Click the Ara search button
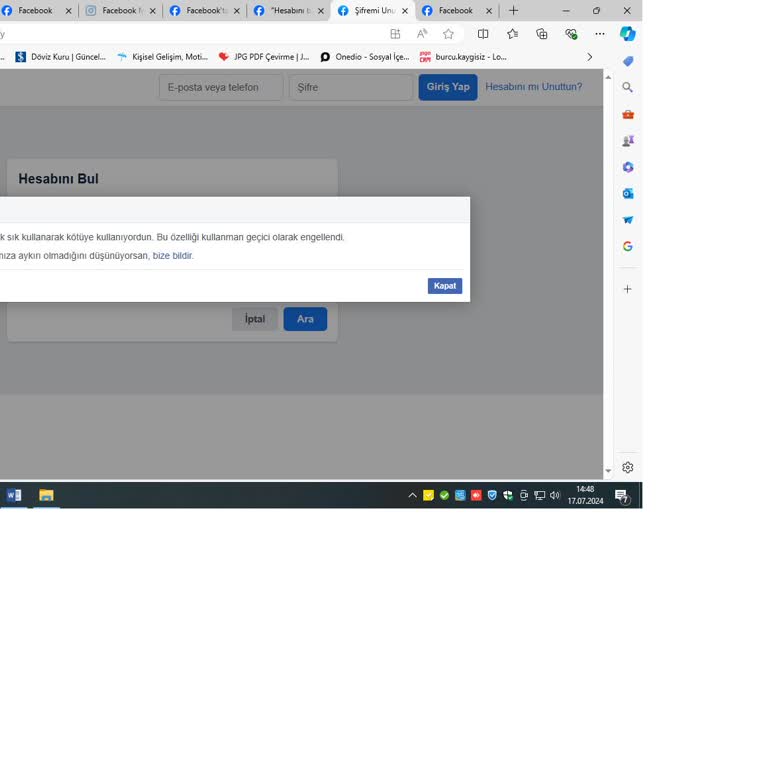 pos(305,319)
